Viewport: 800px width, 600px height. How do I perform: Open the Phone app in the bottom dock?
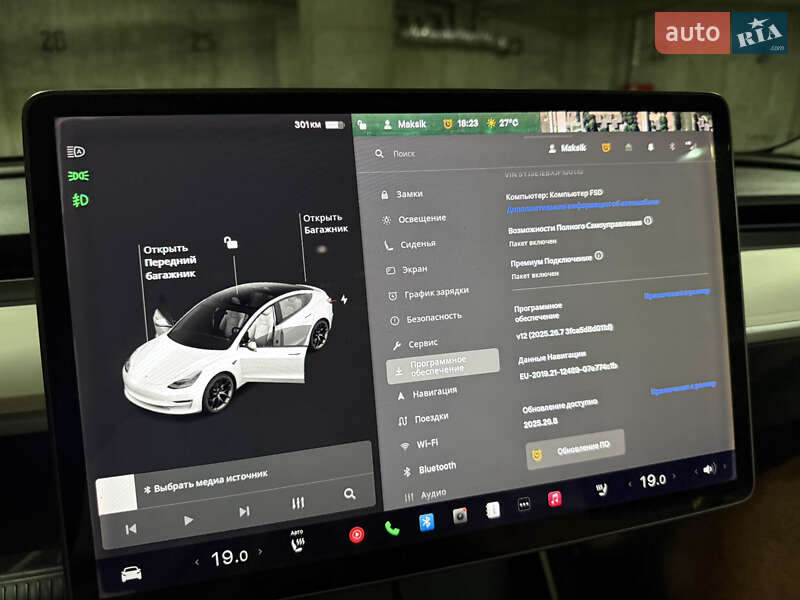[x=391, y=530]
